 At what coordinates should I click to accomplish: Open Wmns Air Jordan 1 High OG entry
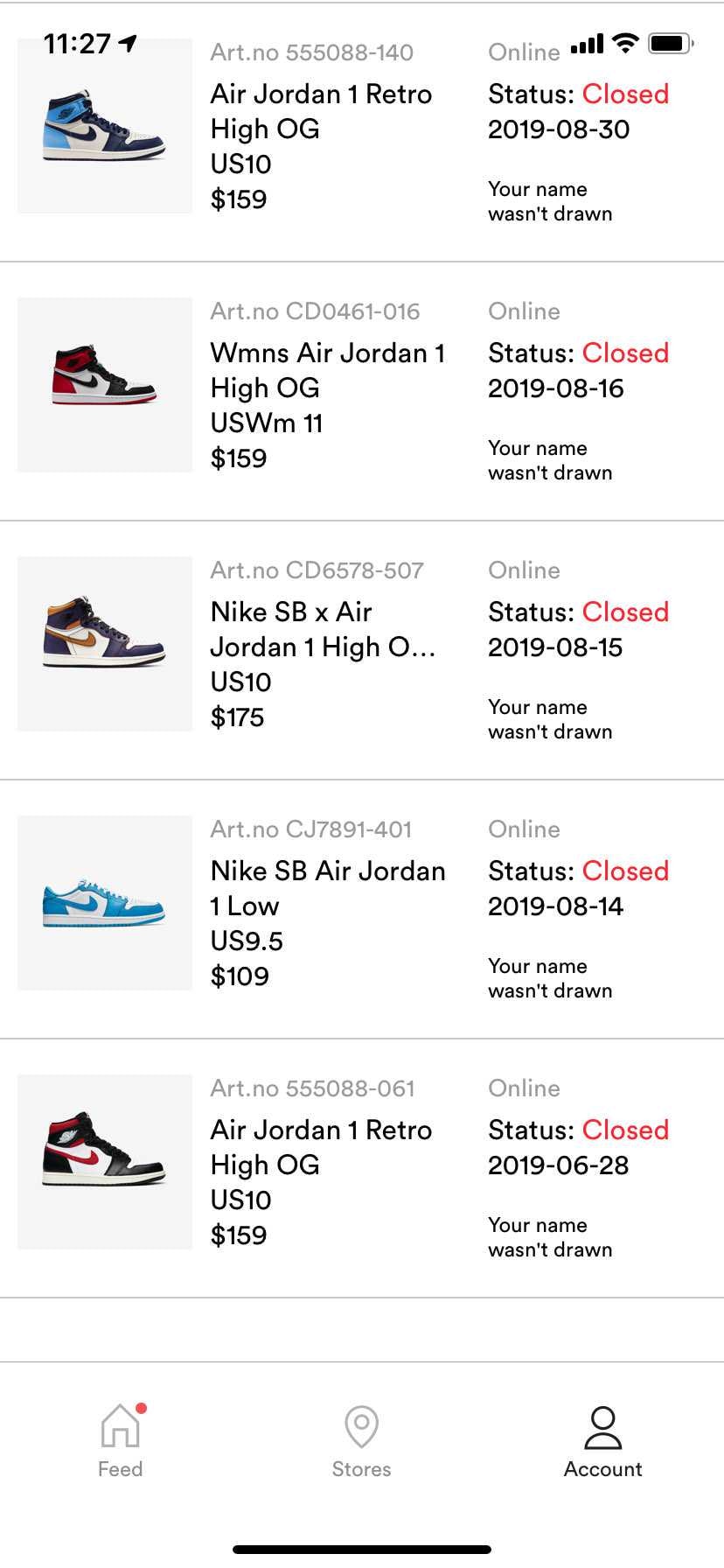tap(362, 391)
